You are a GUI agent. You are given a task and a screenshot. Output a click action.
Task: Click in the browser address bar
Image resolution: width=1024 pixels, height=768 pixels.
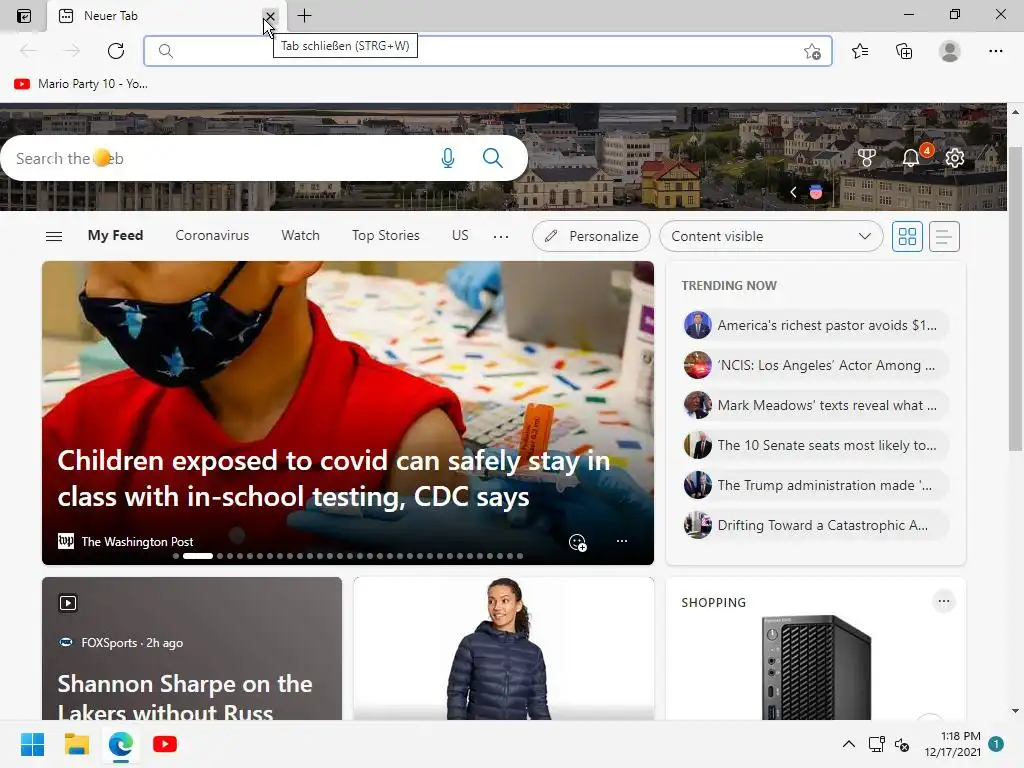coord(488,51)
